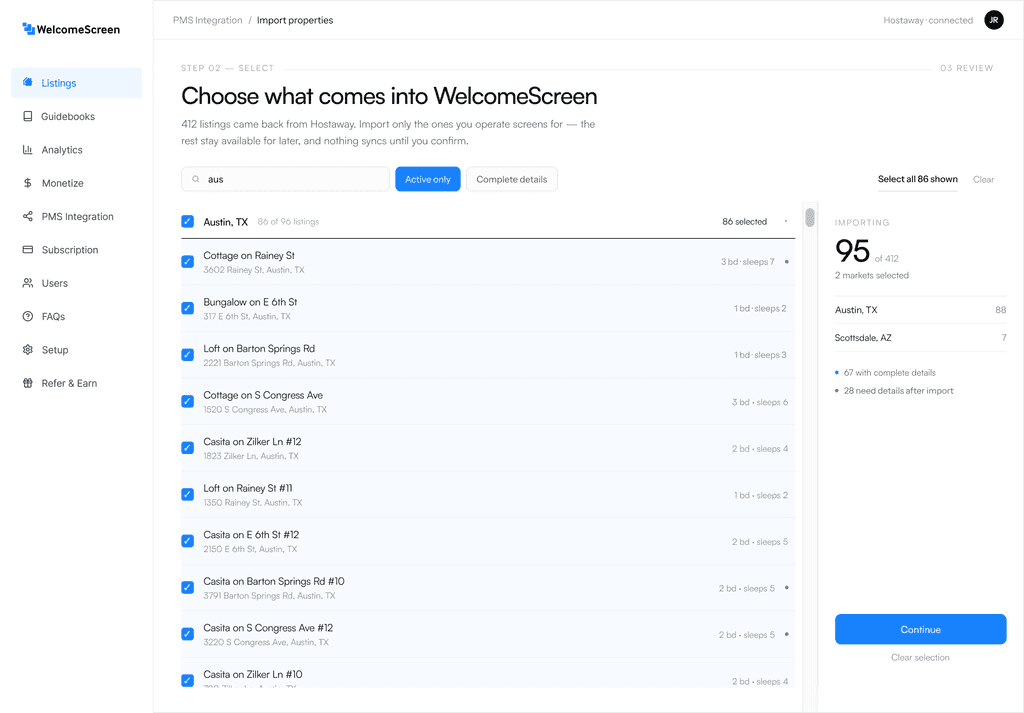
Task: Click the Users people icon
Action: 27,283
